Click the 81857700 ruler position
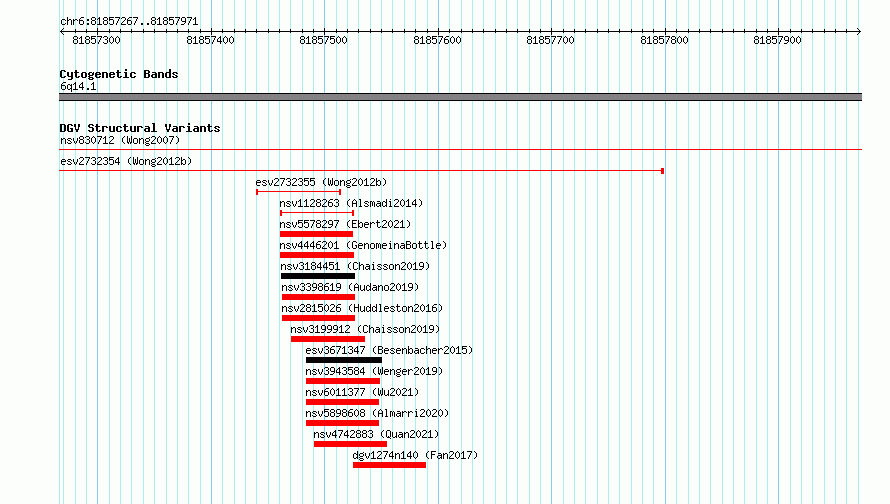Image resolution: width=890 pixels, height=504 pixels. 551,40
